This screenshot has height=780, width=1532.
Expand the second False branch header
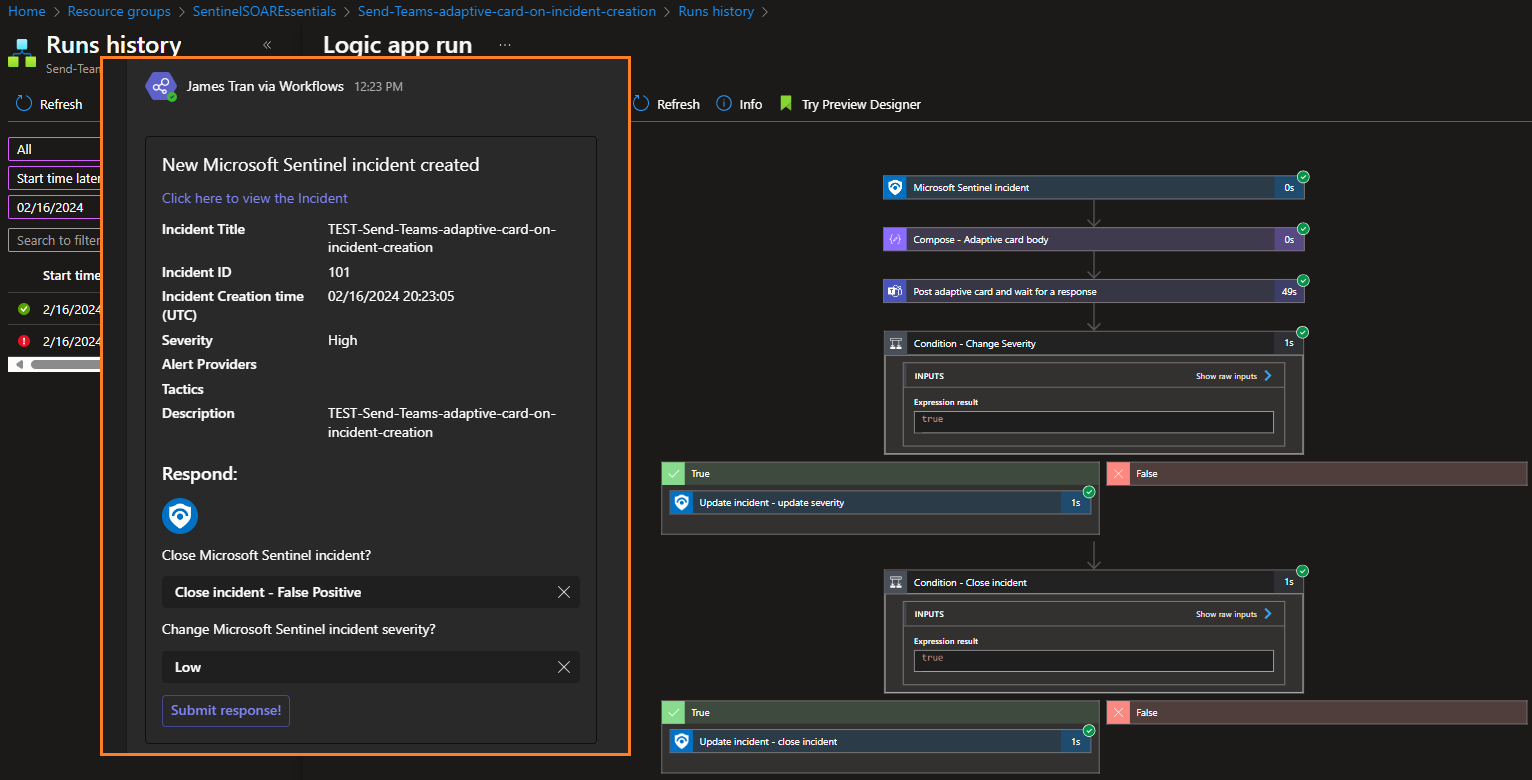tap(1317, 712)
